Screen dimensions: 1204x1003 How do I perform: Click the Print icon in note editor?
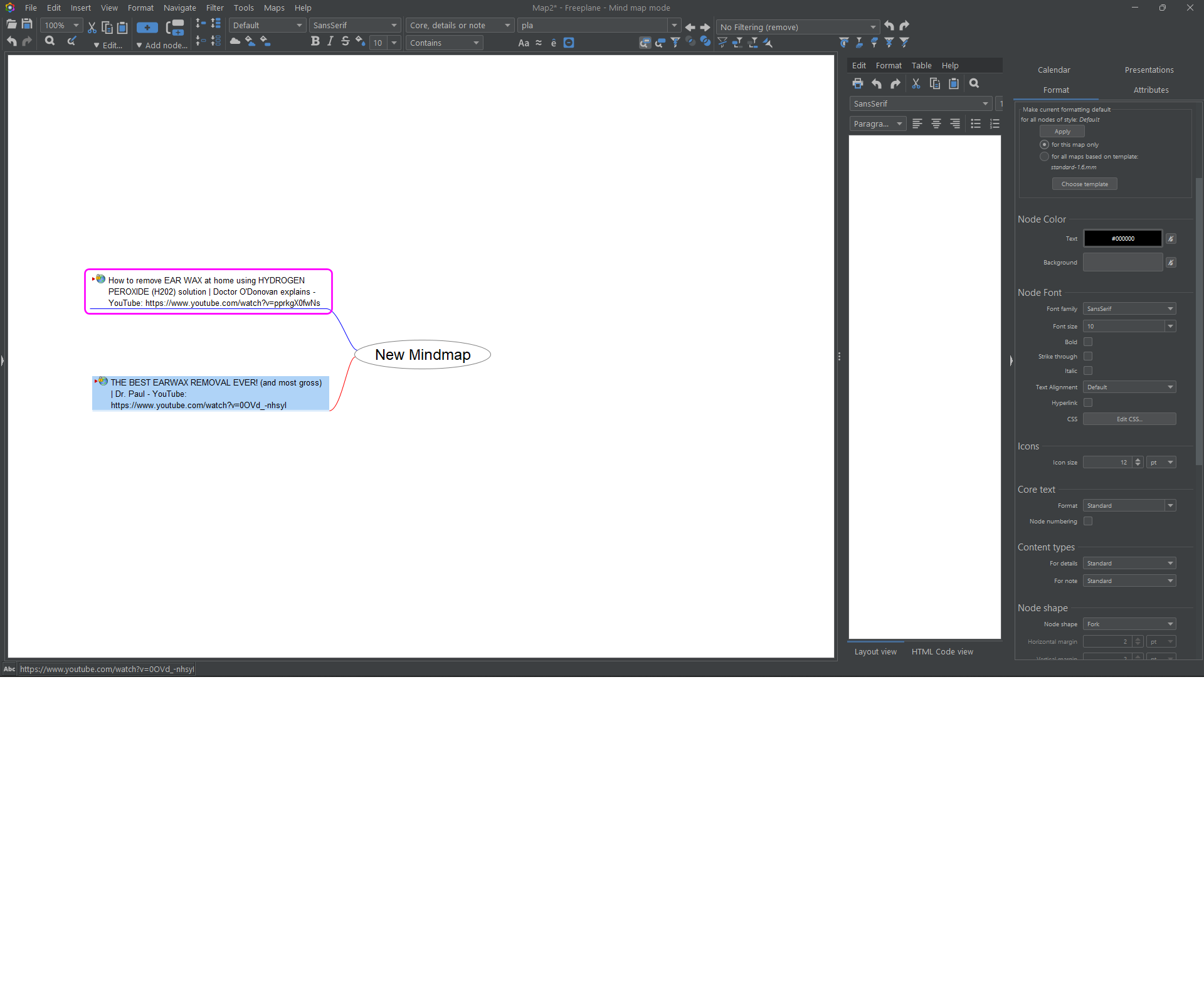(x=858, y=83)
